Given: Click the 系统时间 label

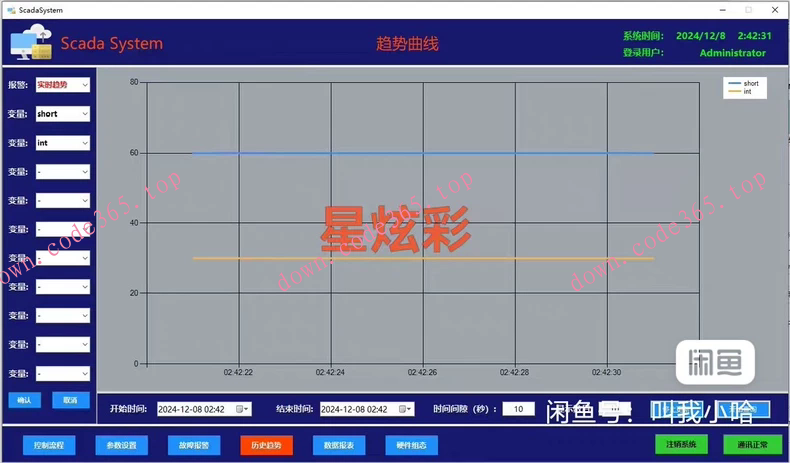Looking at the screenshot, I should (x=643, y=36).
